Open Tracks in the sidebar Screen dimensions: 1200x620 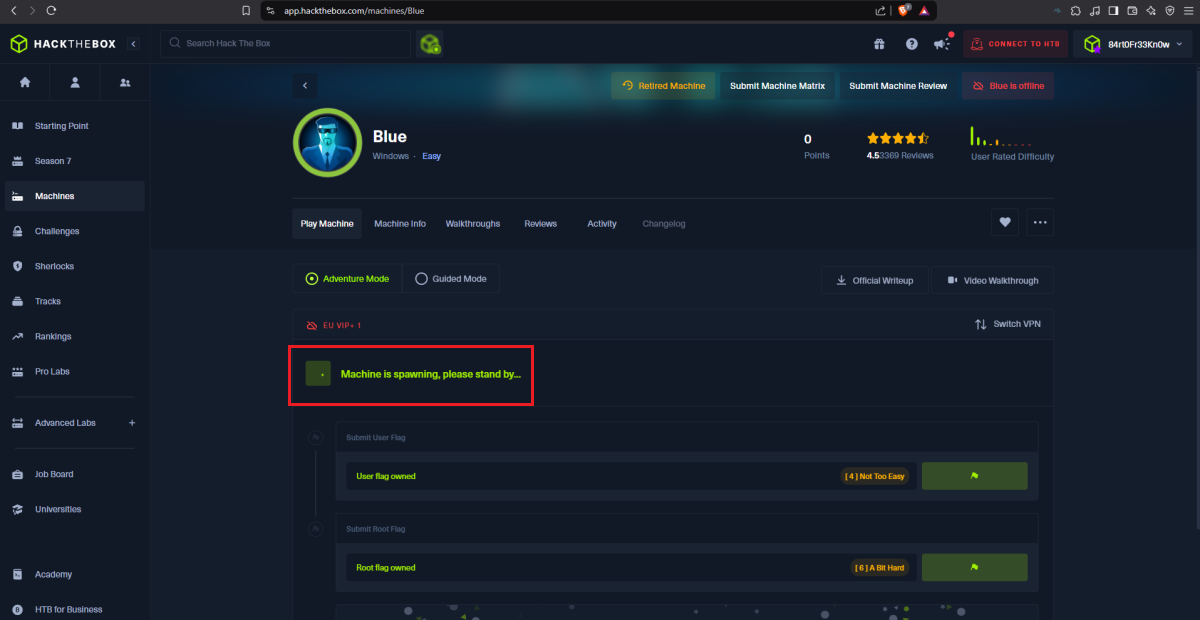[75, 301]
